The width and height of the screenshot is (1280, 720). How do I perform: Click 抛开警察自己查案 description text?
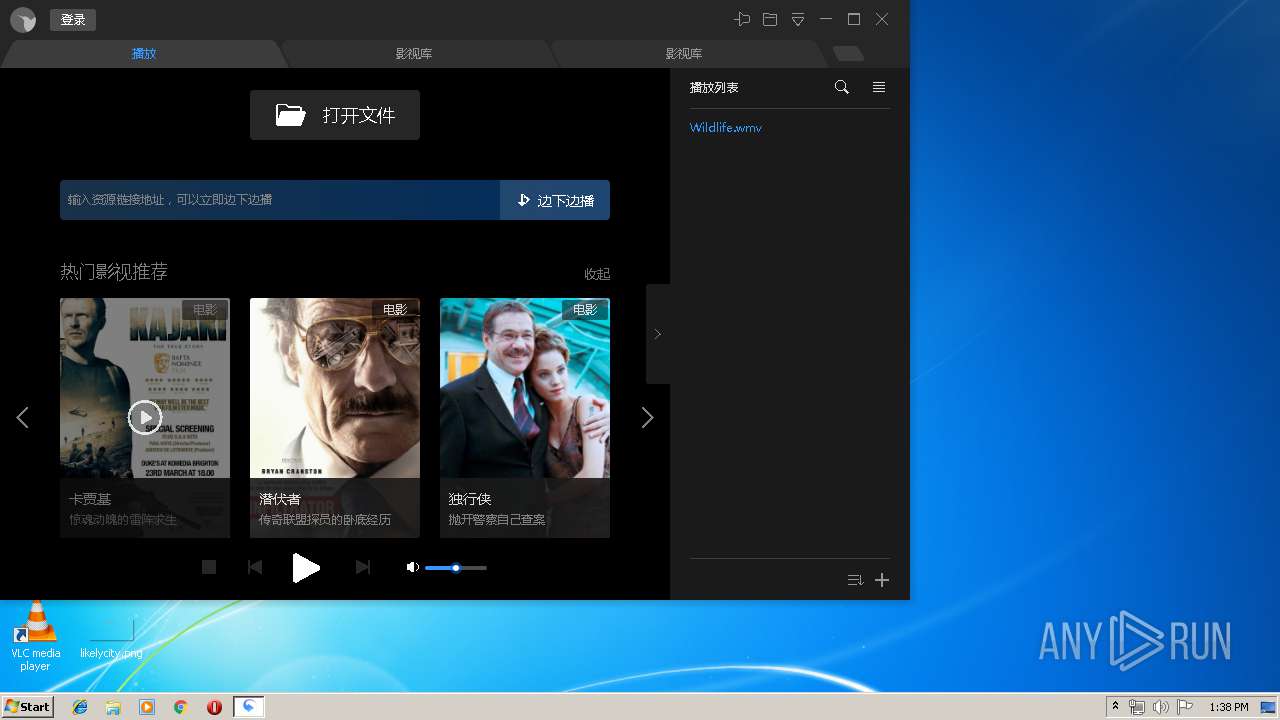click(x=497, y=520)
